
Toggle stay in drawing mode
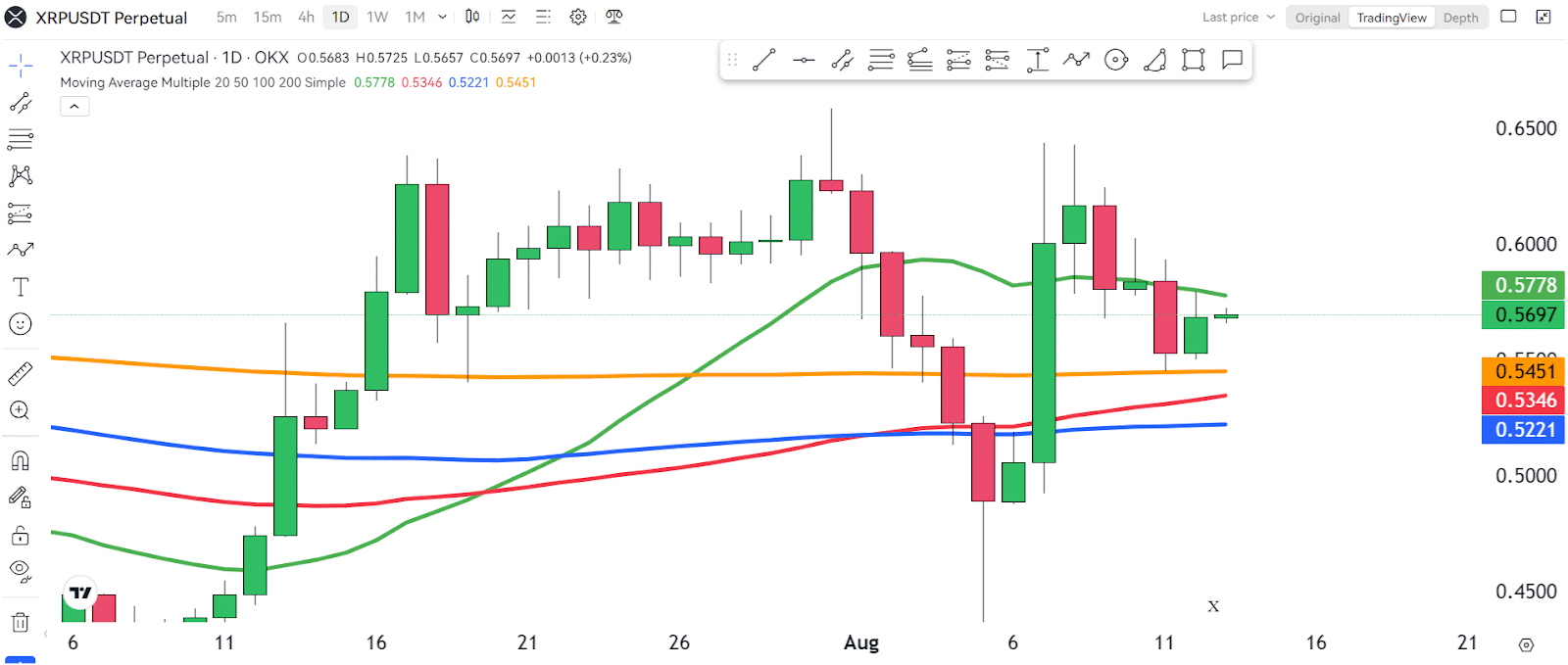pyautogui.click(x=21, y=498)
